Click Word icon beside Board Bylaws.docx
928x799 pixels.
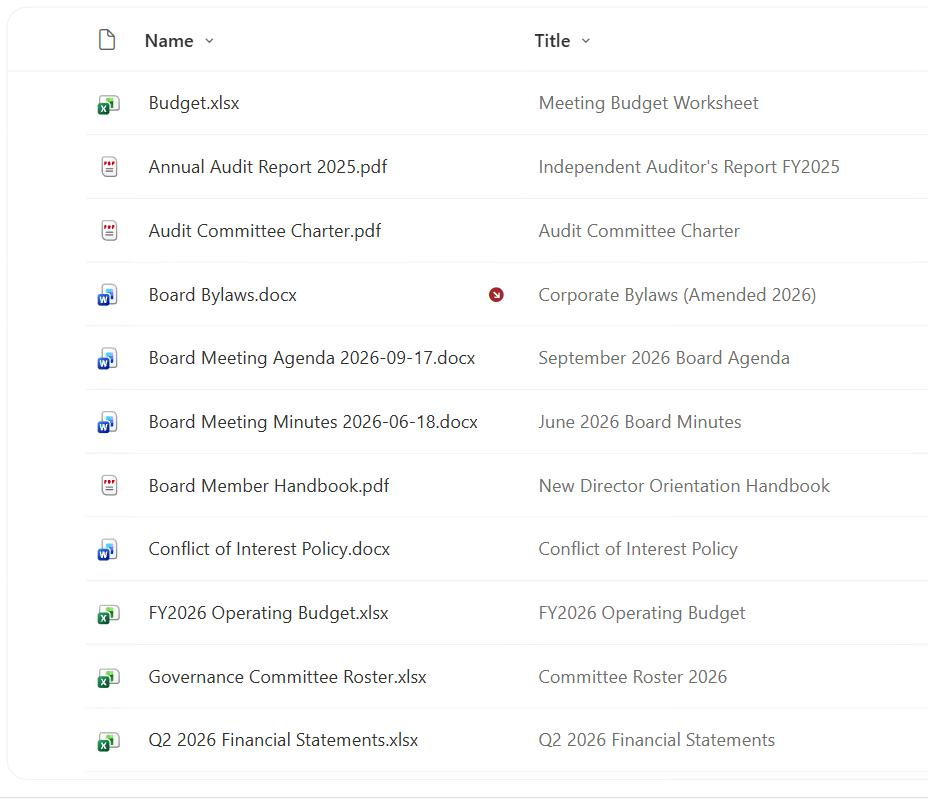tap(108, 295)
